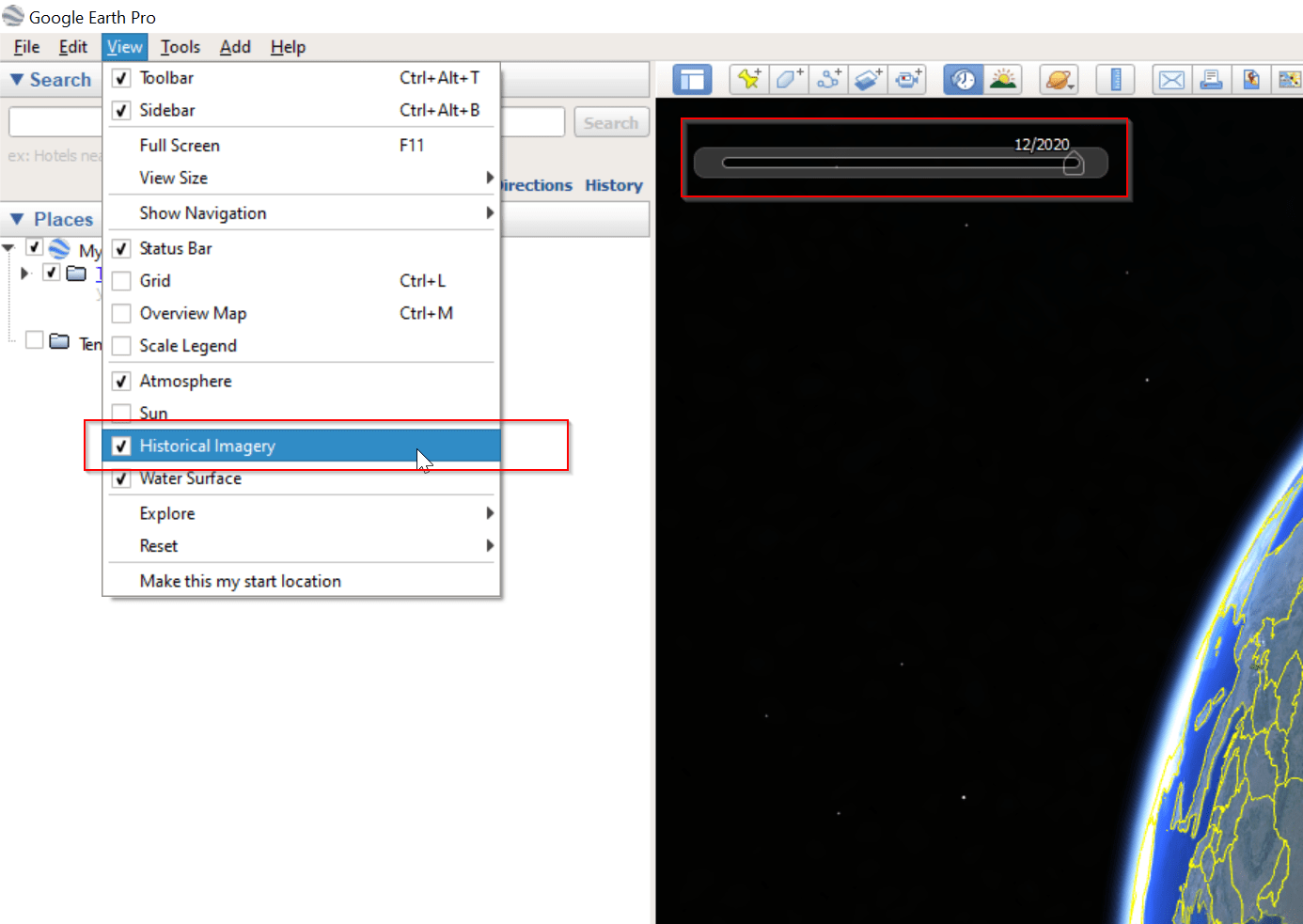This screenshot has height=924, width=1303.
Task: Uncheck the My Places checkbox
Action: [34, 247]
